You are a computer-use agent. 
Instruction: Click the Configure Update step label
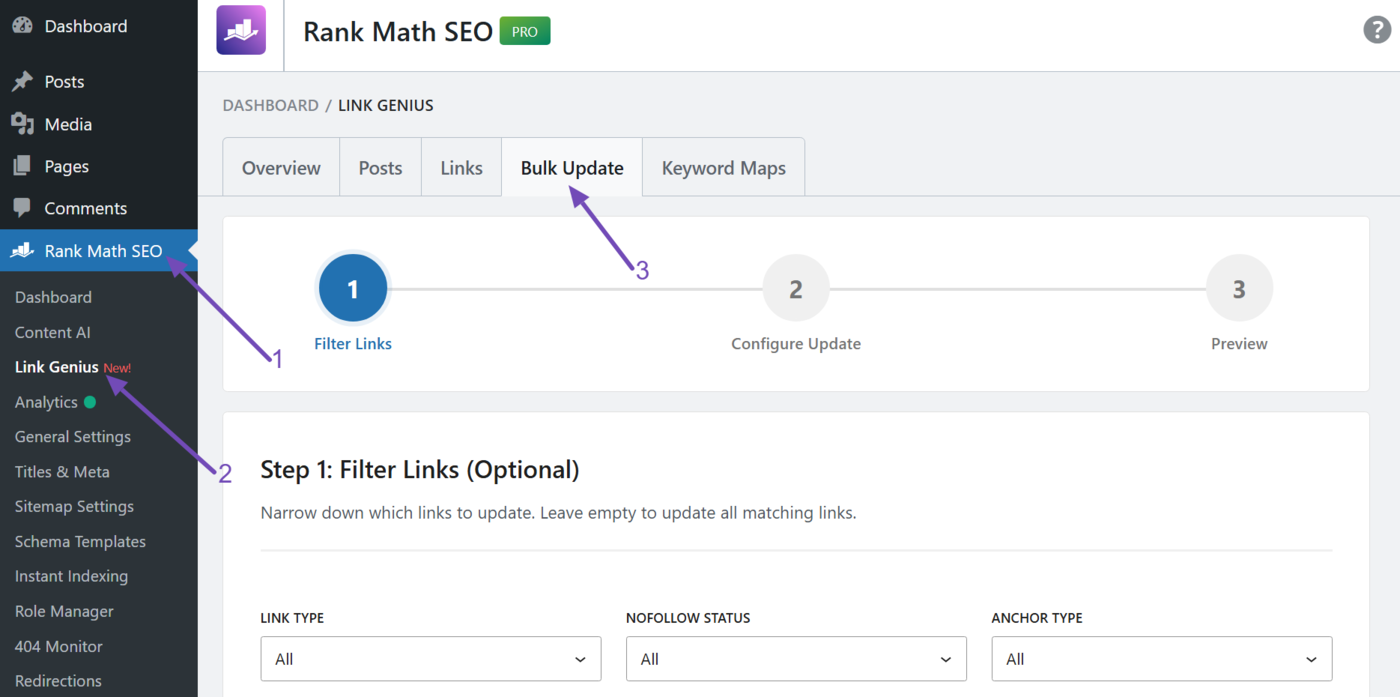pos(796,344)
